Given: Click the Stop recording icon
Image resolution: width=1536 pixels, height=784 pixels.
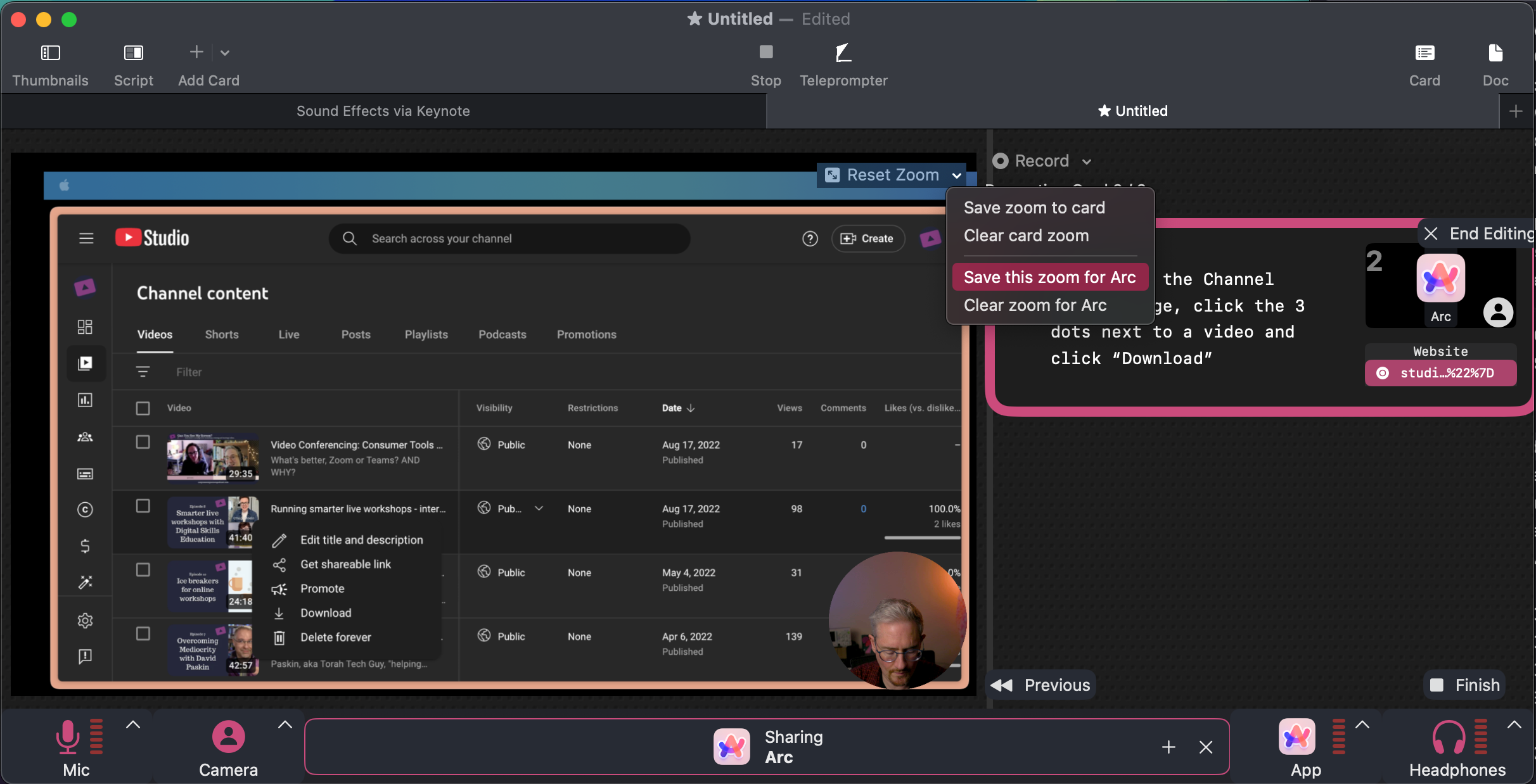Looking at the screenshot, I should [x=765, y=52].
